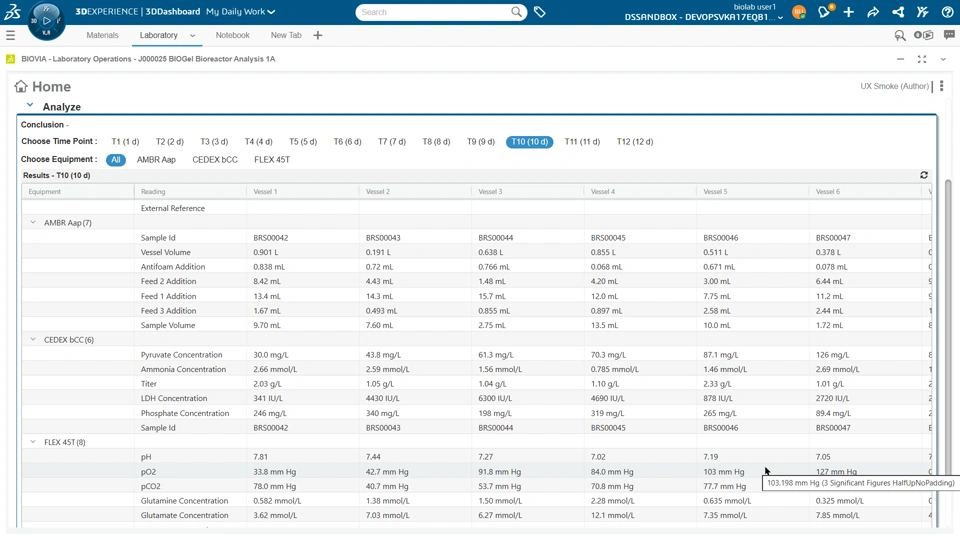Filter by FLEX 45T equipment
The image size is (960, 540).
[x=272, y=160]
